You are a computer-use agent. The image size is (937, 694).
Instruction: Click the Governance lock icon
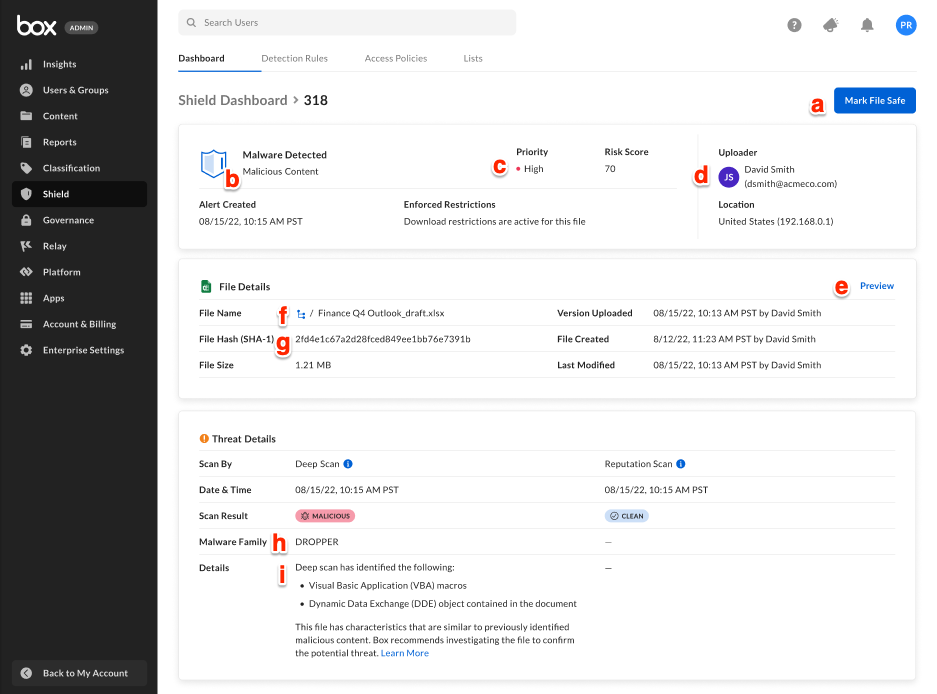pyautogui.click(x=26, y=220)
